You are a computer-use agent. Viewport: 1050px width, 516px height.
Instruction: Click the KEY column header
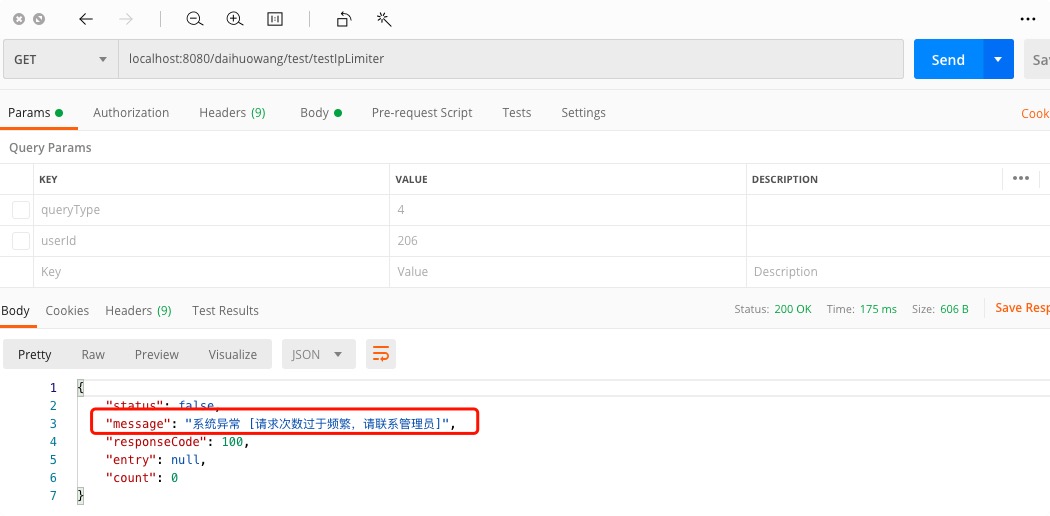pos(48,179)
